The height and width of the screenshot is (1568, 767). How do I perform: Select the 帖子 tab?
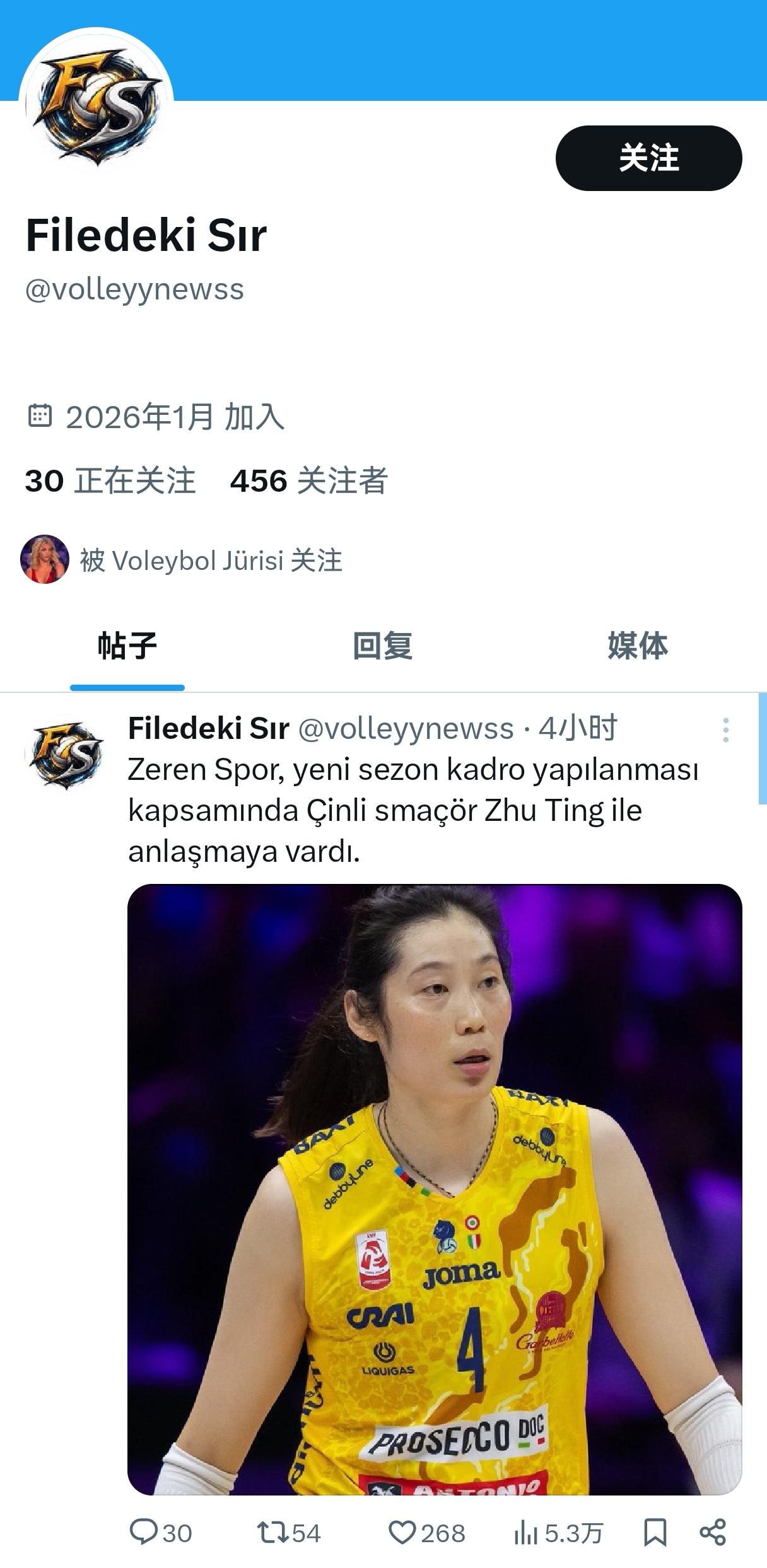tap(127, 646)
